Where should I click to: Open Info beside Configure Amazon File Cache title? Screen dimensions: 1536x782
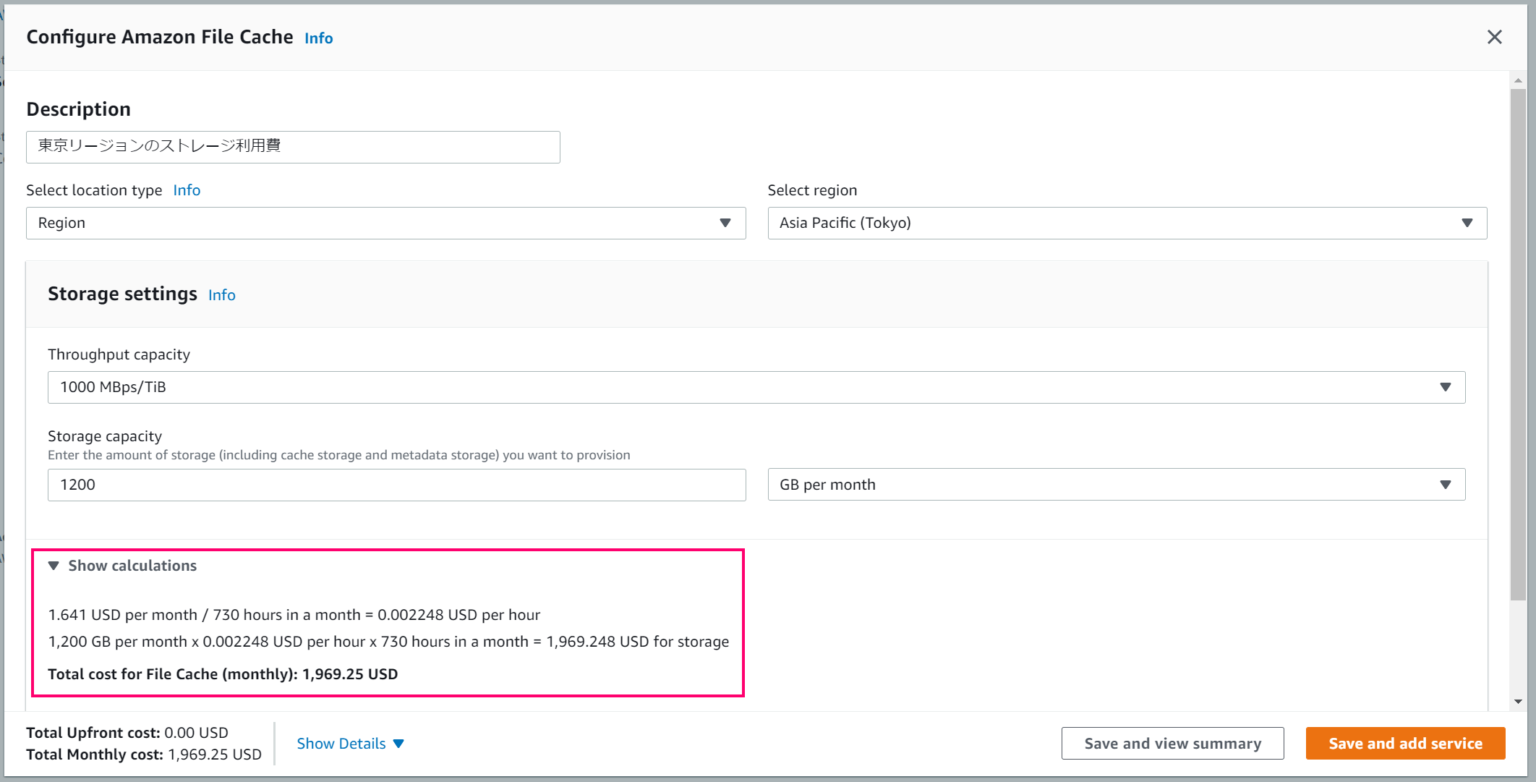318,37
